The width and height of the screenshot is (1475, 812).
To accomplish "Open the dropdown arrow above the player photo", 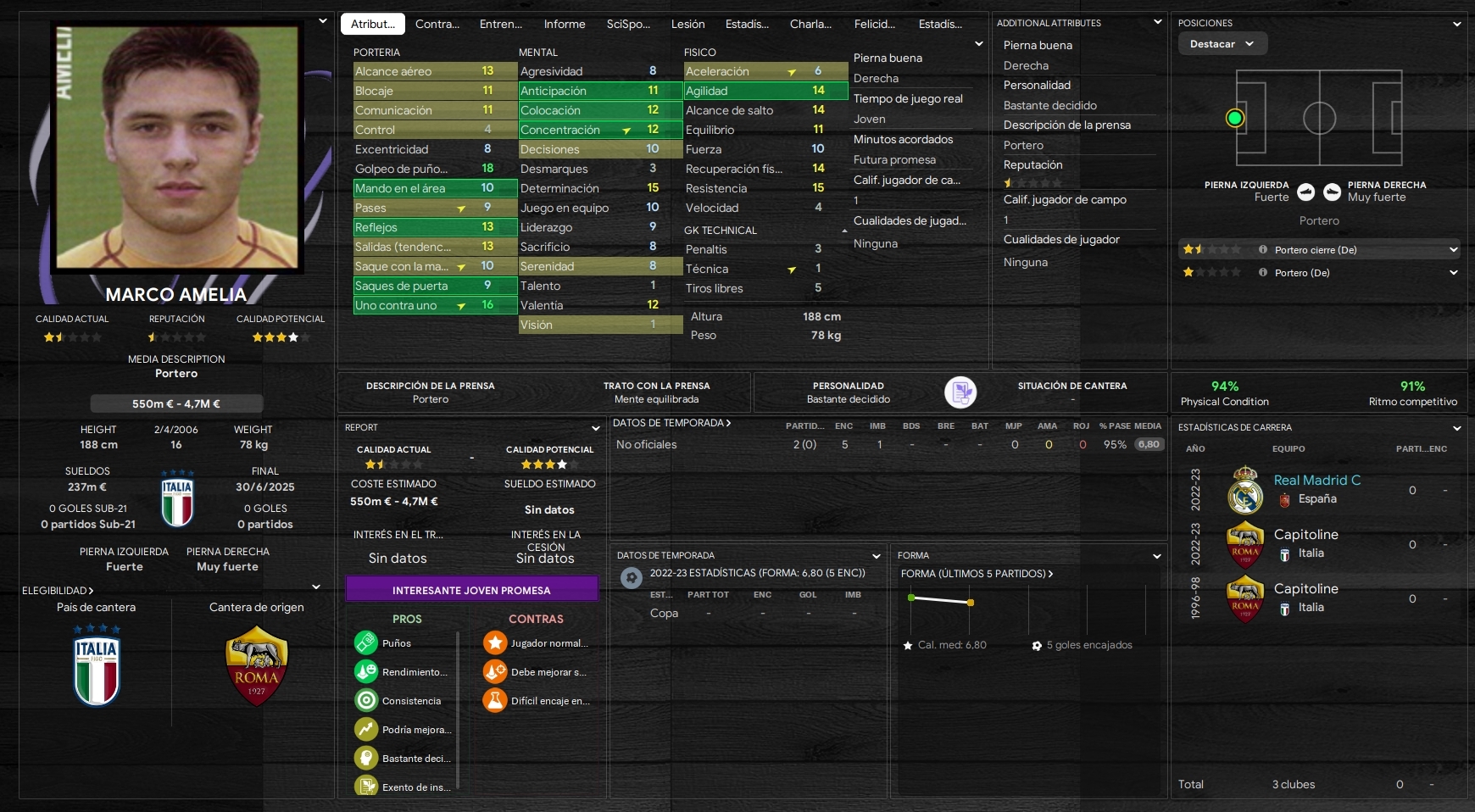I will 323,21.
